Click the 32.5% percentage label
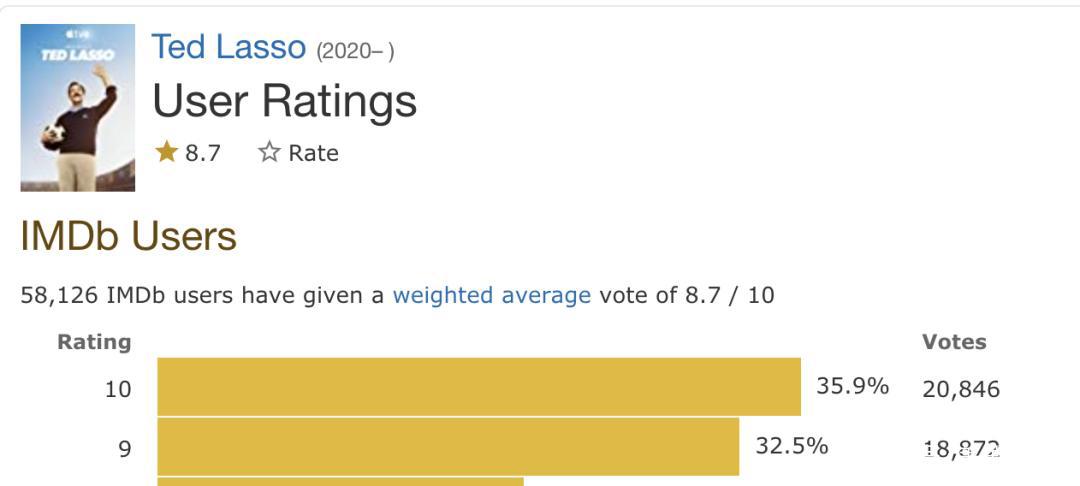 (x=791, y=446)
